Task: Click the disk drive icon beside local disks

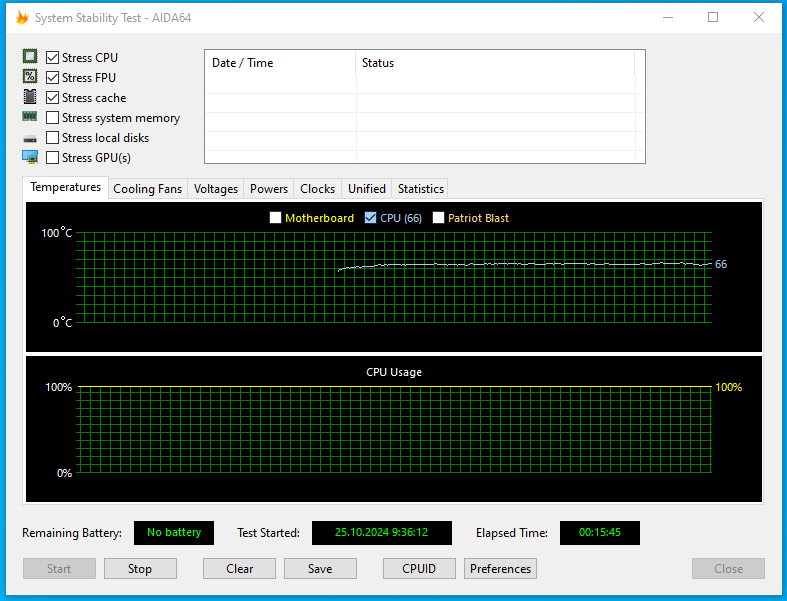Action: [30, 139]
